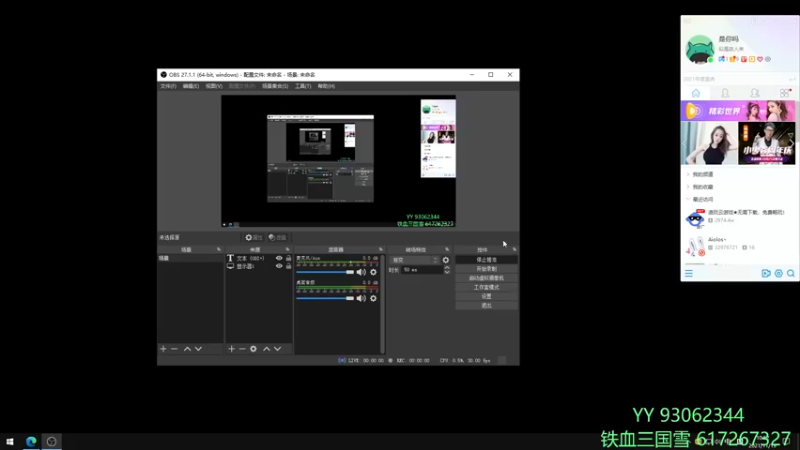
Task: Switch to YY groups tab
Action: click(x=755, y=93)
